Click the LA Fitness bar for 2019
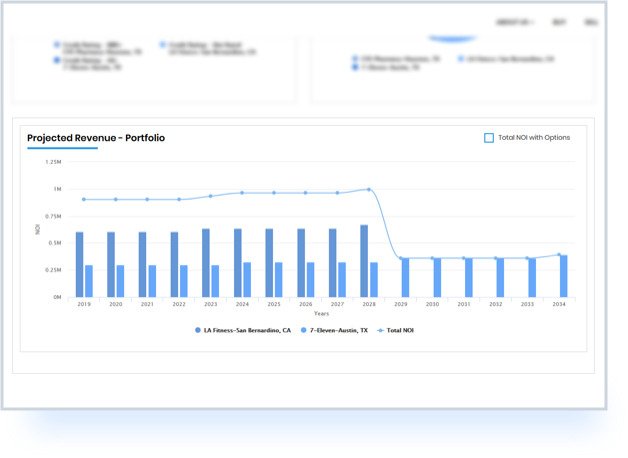The height and width of the screenshot is (458, 628). pos(80,264)
